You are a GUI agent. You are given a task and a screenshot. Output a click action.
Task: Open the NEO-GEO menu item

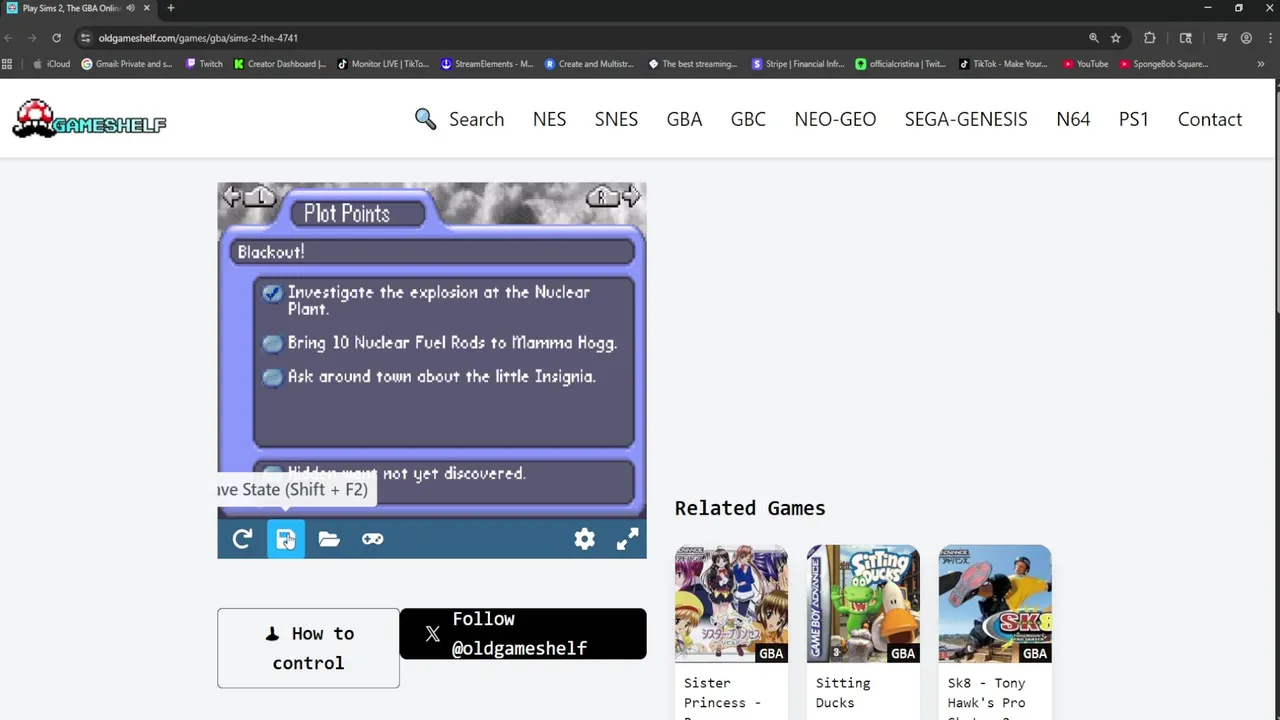pyautogui.click(x=835, y=119)
